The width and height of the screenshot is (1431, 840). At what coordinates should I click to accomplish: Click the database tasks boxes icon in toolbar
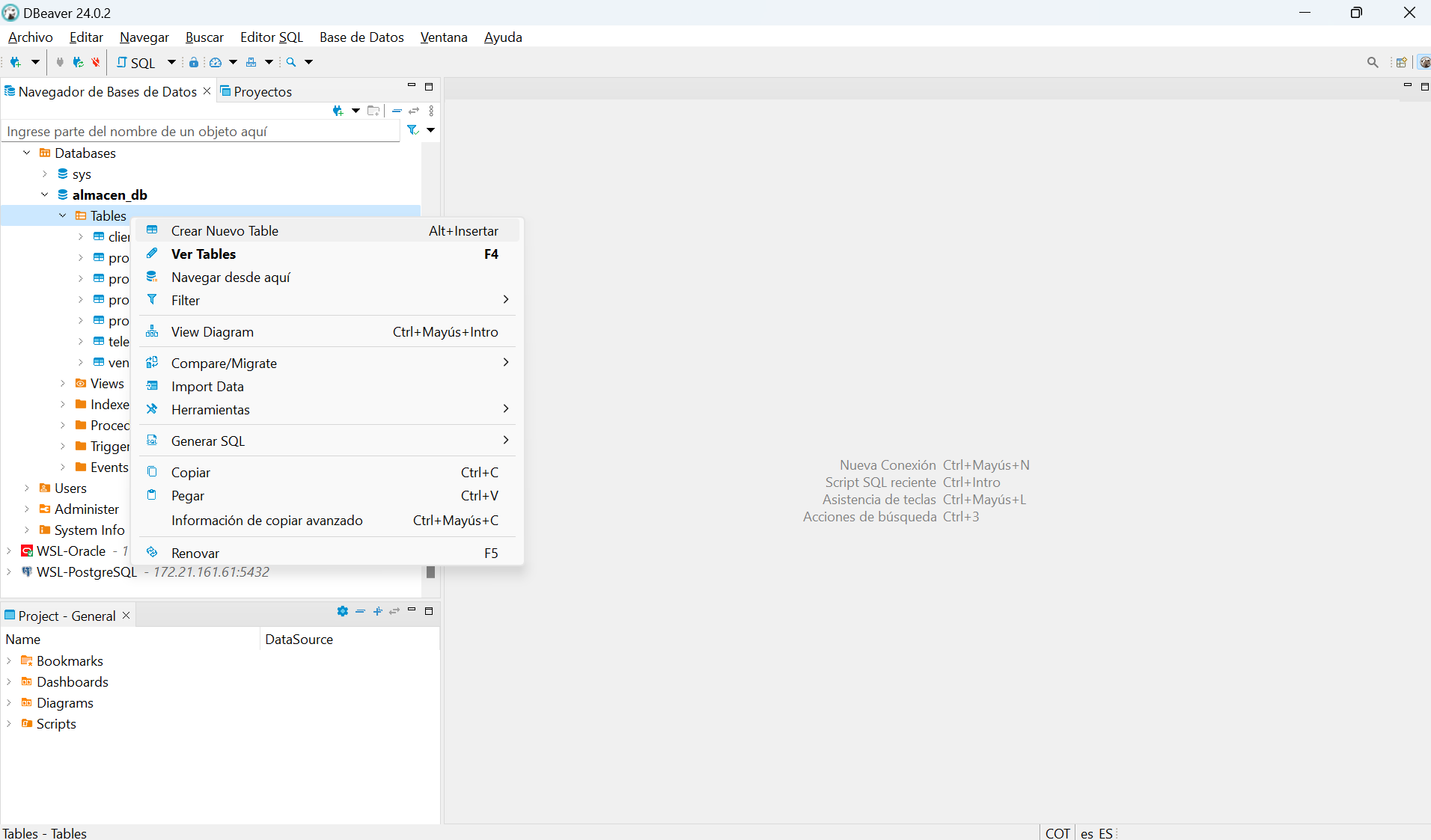click(x=251, y=62)
